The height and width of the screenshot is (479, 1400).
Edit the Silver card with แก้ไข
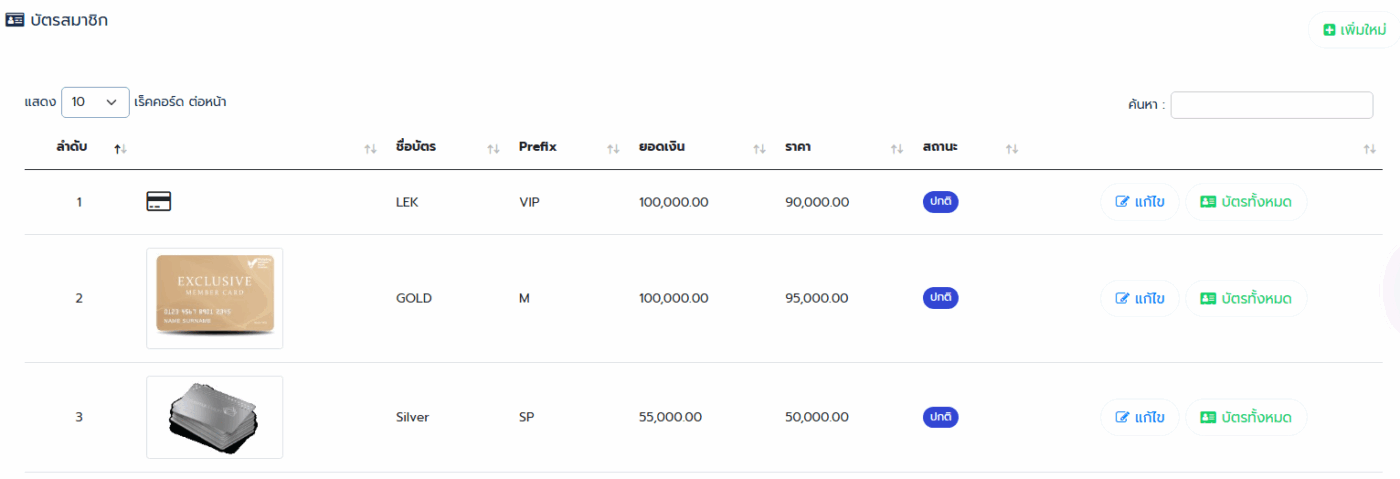[x=1140, y=417]
